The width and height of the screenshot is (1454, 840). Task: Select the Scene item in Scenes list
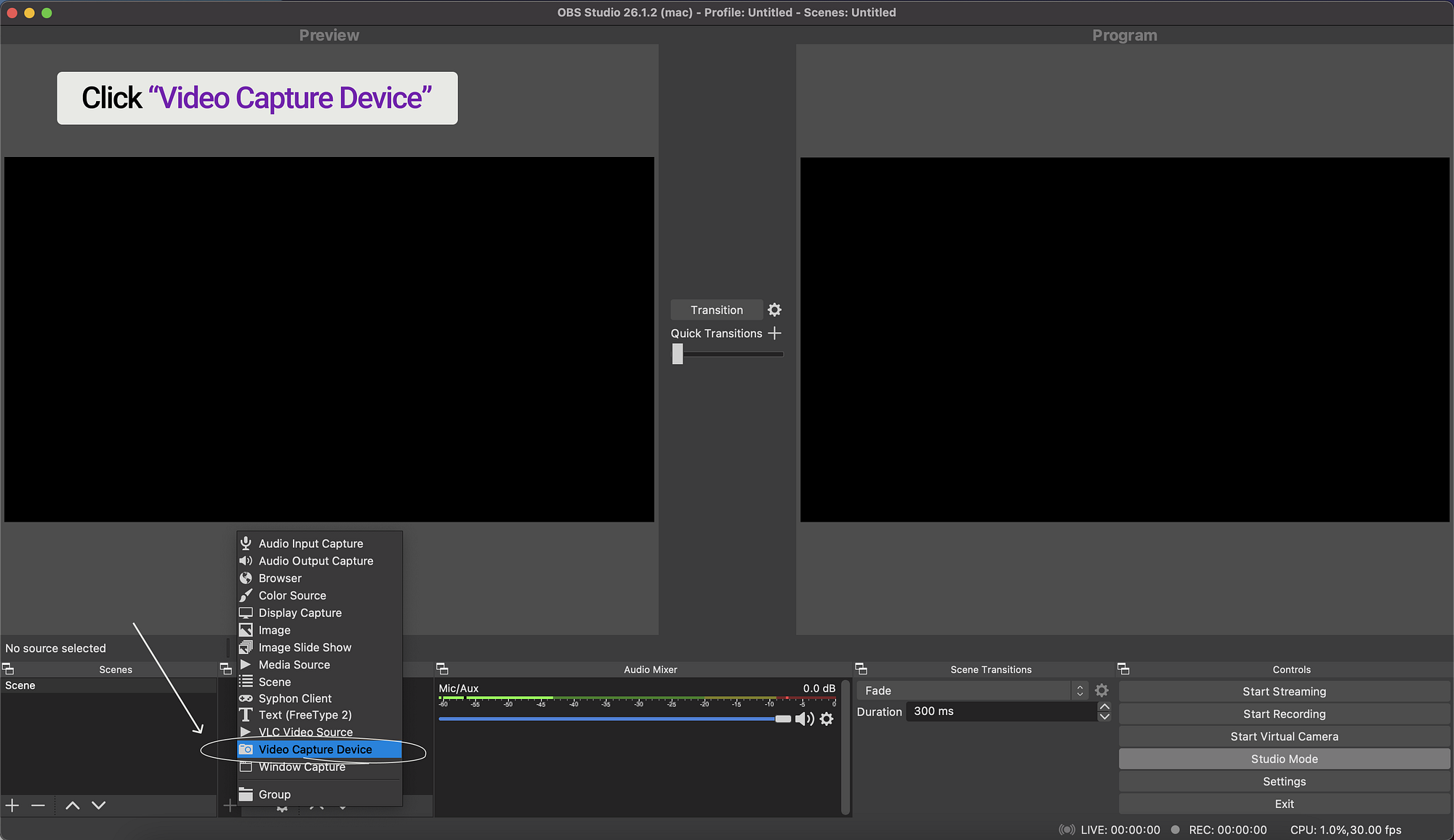pos(108,685)
